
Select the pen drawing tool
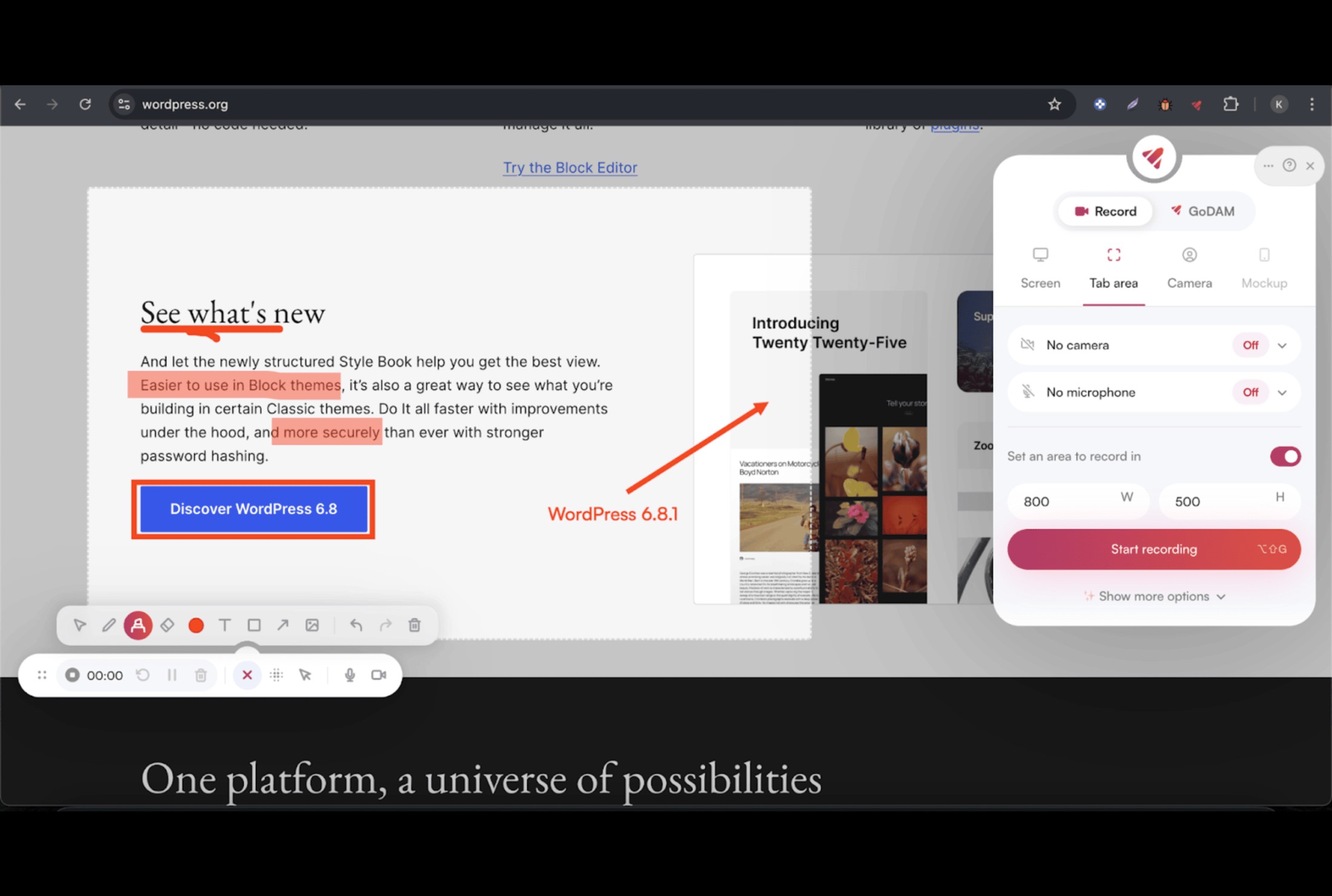point(108,625)
